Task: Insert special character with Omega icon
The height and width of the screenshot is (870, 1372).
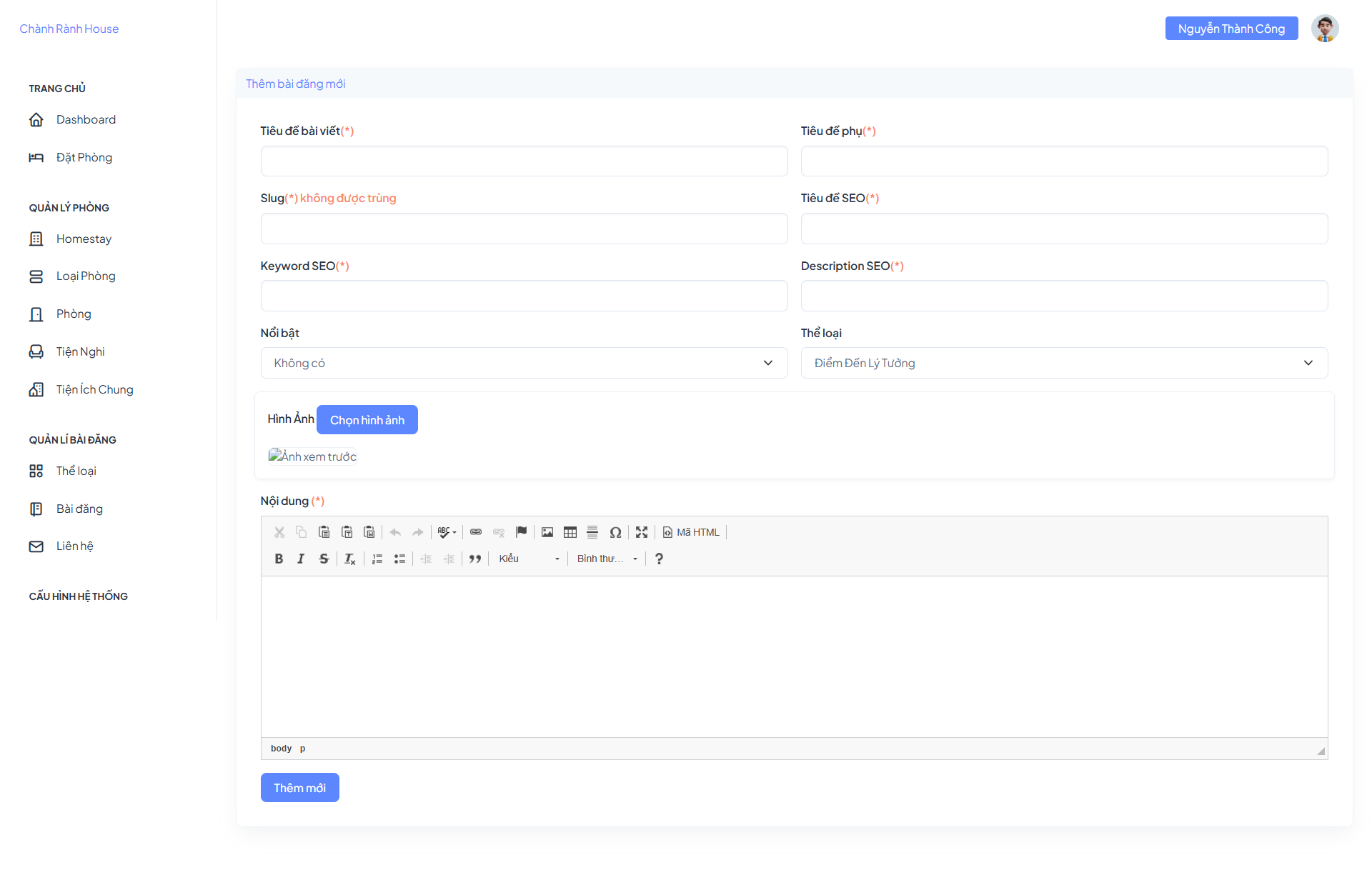Action: 615,532
